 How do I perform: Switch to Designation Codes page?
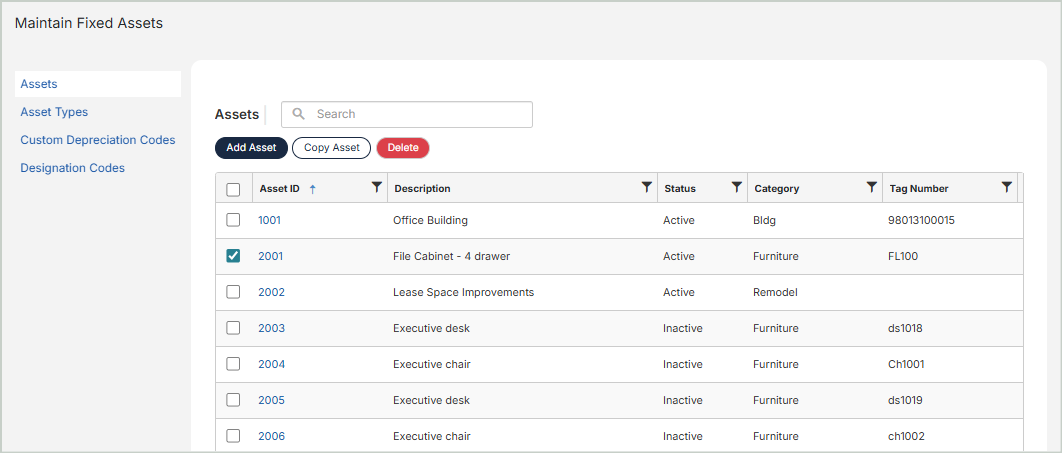pyautogui.click(x=72, y=168)
